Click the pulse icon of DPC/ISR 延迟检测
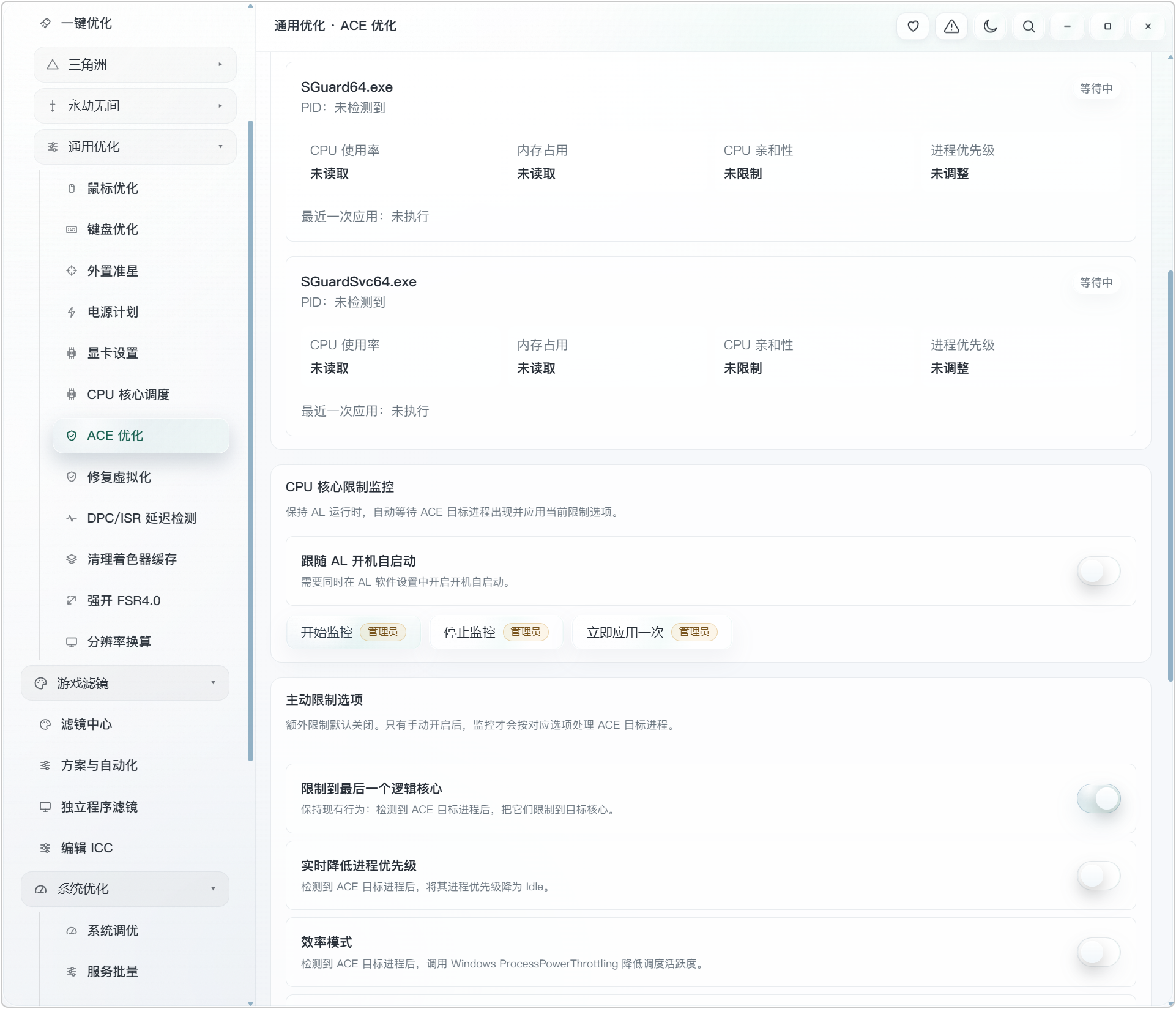This screenshot has height=1009, width=1176. [x=72, y=518]
